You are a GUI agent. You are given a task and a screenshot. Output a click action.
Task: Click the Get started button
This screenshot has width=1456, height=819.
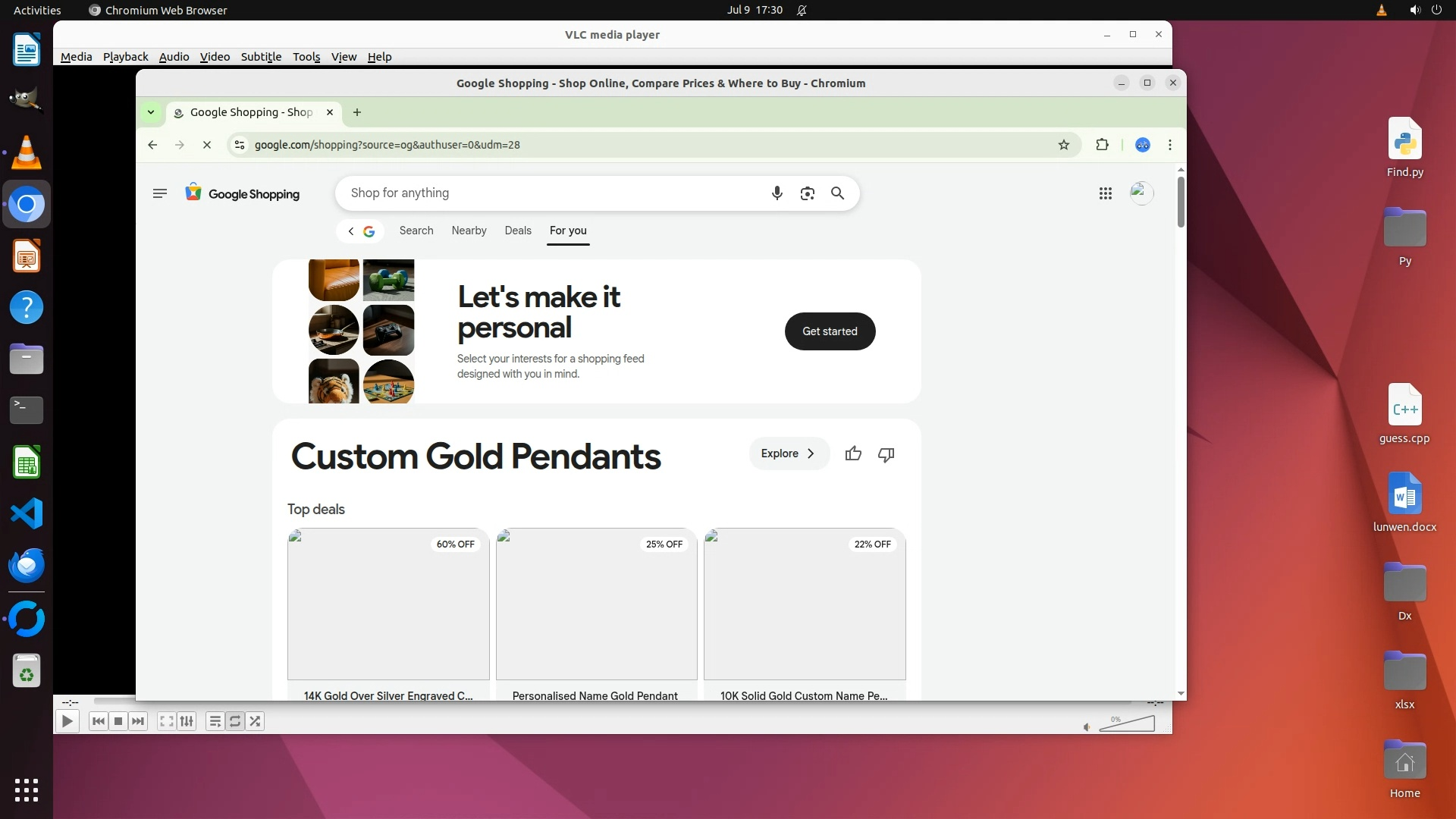coord(830,331)
